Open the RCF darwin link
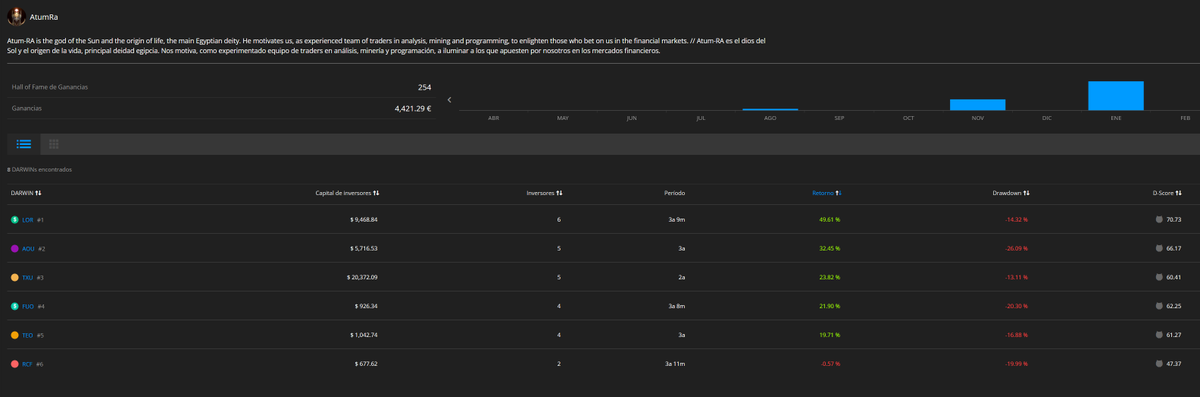Image resolution: width=1200 pixels, height=397 pixels. [28, 364]
